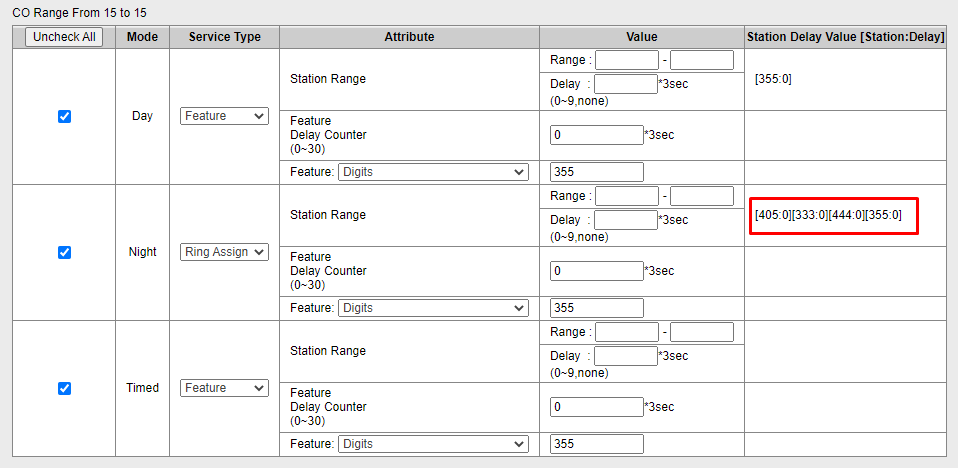Image resolution: width=958 pixels, height=468 pixels.
Task: Toggle the Day mode checkbox
Action: click(x=65, y=116)
